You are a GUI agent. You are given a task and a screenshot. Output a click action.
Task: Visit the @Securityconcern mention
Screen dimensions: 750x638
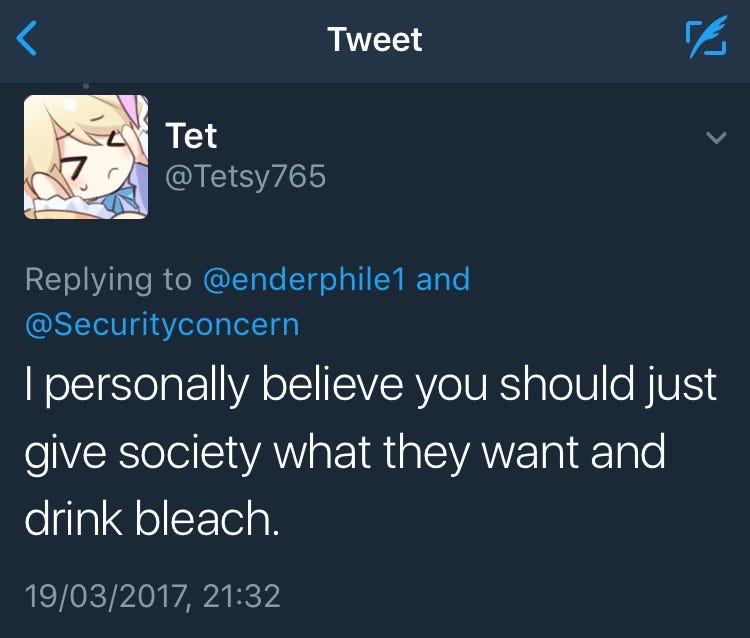pyautogui.click(x=162, y=325)
